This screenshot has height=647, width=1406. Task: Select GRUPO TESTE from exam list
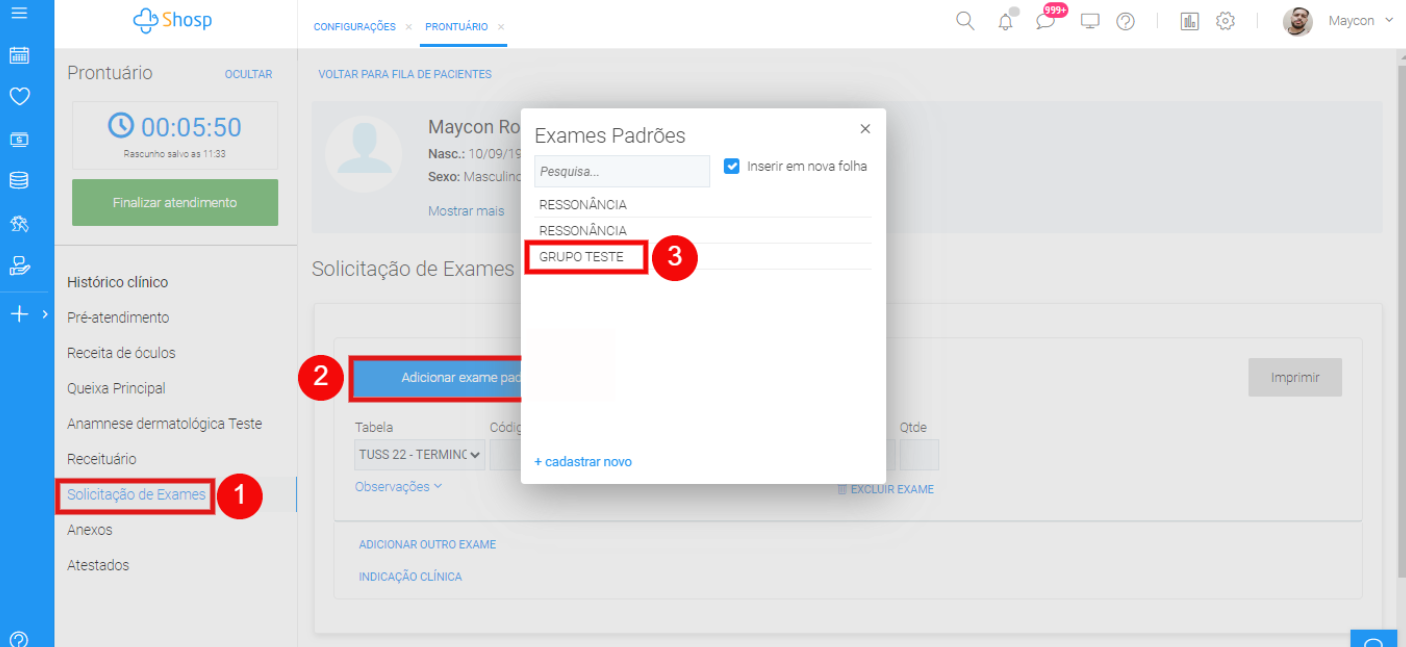[581, 257]
